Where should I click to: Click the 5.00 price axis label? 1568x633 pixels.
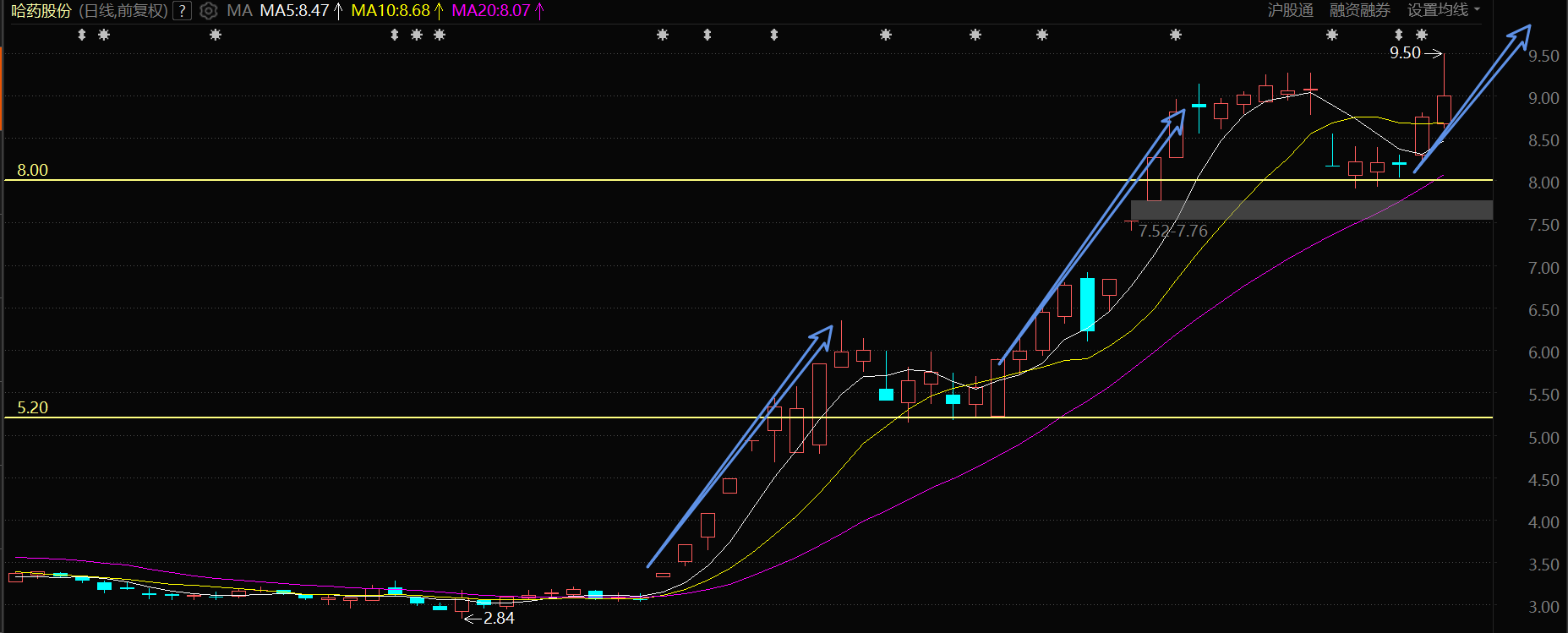1543,438
